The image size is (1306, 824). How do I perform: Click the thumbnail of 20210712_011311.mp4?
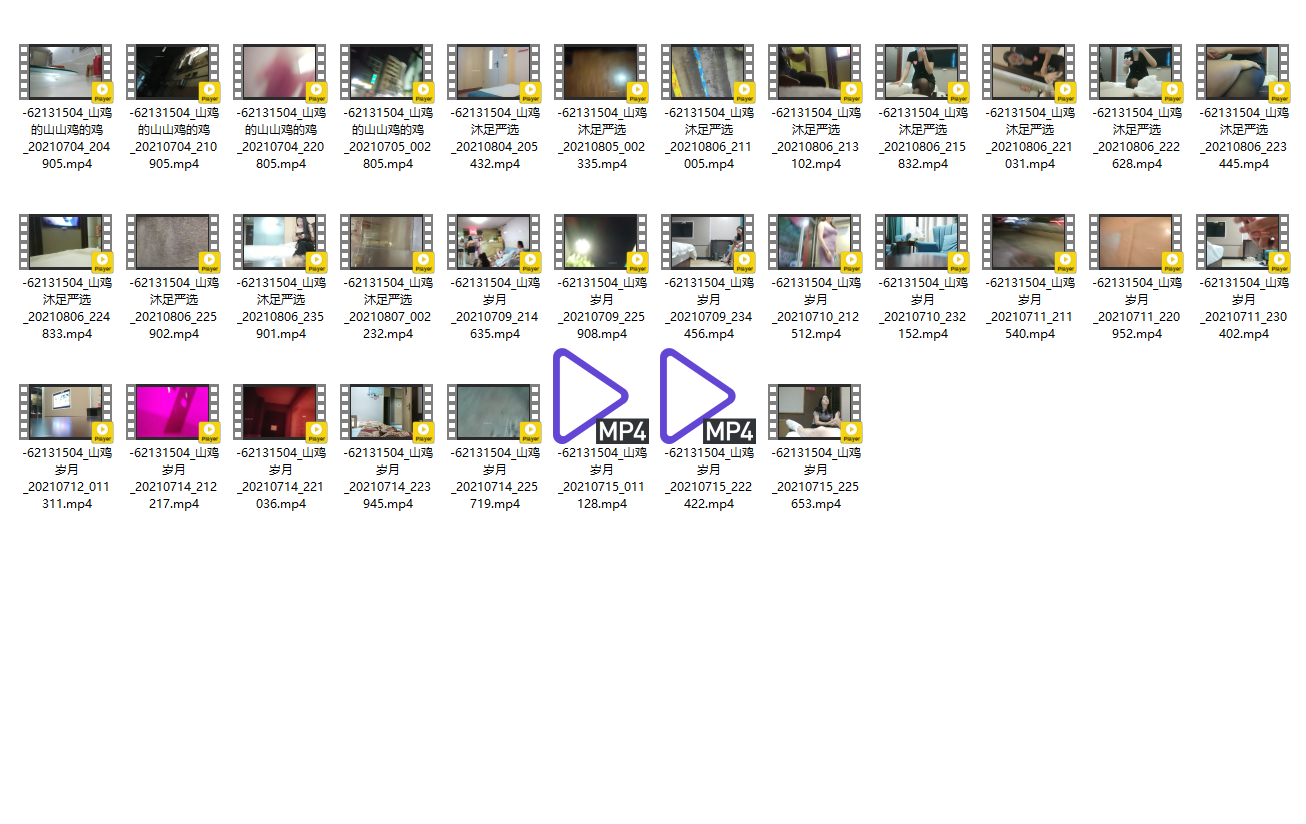click(x=66, y=412)
